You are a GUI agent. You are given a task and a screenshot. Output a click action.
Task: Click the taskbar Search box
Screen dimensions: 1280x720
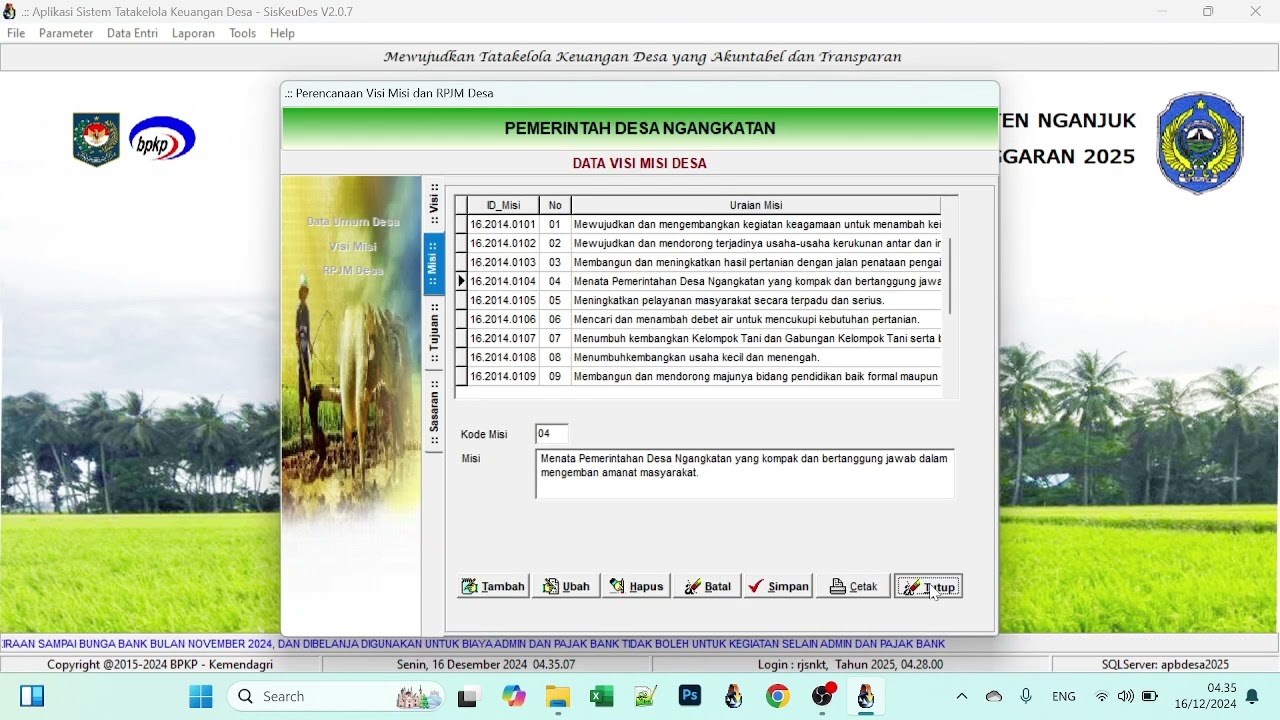click(337, 696)
